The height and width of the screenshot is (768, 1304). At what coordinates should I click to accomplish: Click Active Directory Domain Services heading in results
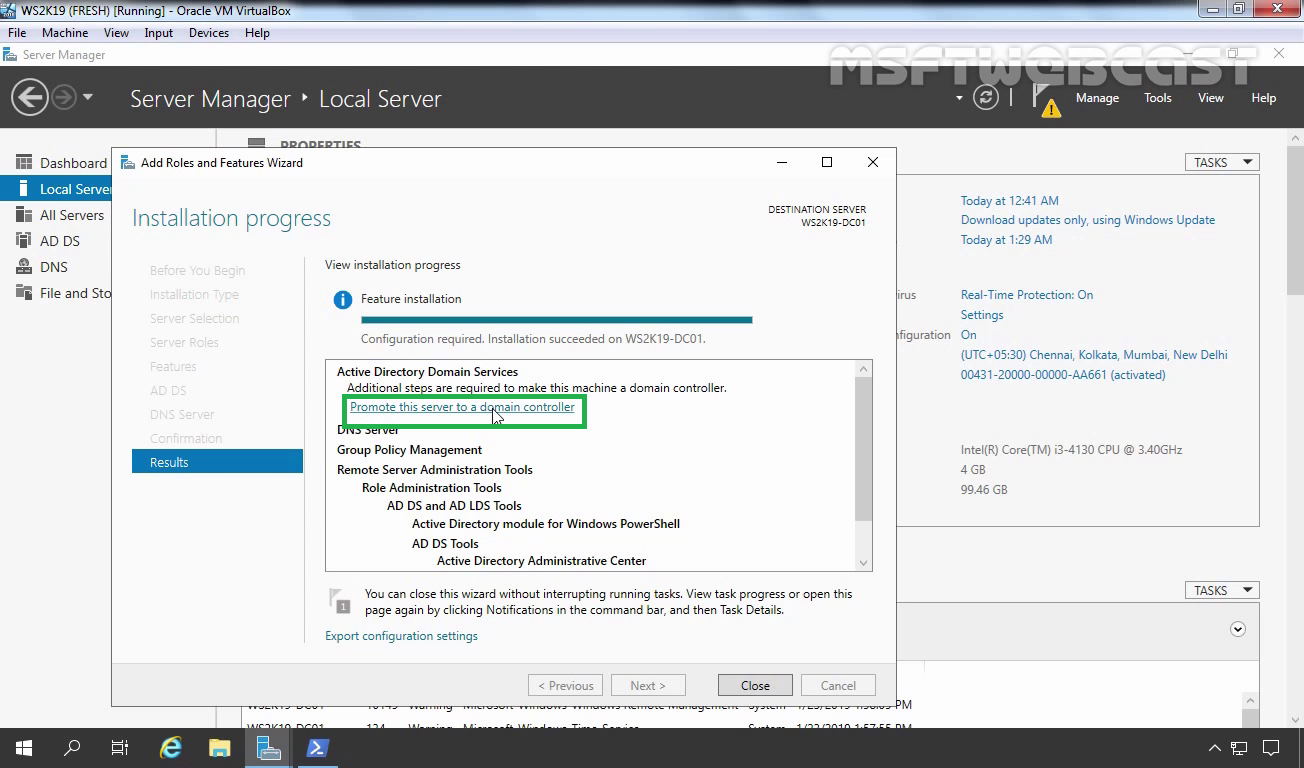427,372
